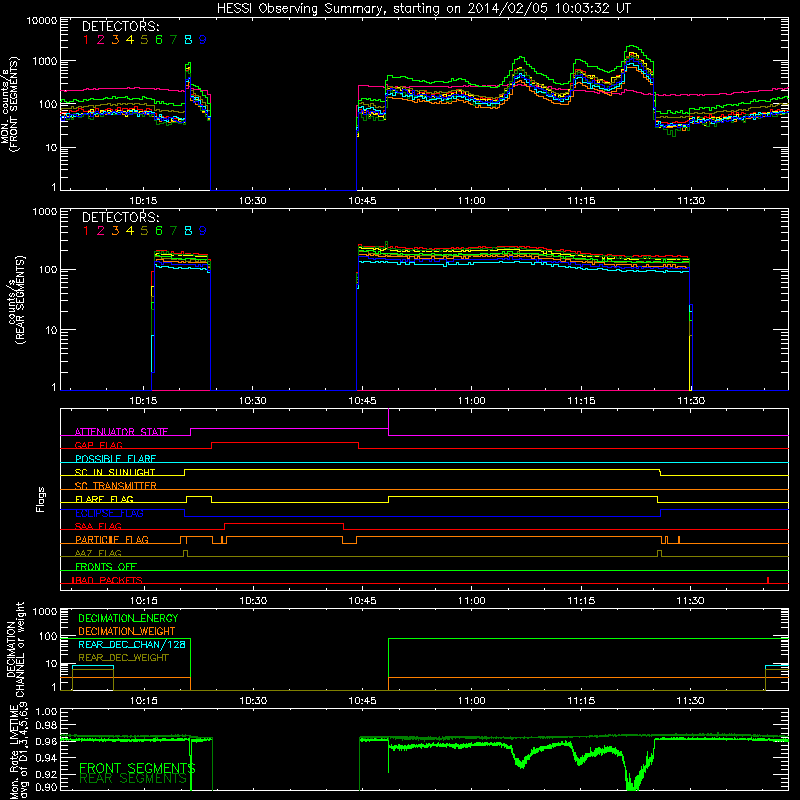The width and height of the screenshot is (800, 800).
Task: Click the SAA_FLAG label
Action: (x=98, y=526)
